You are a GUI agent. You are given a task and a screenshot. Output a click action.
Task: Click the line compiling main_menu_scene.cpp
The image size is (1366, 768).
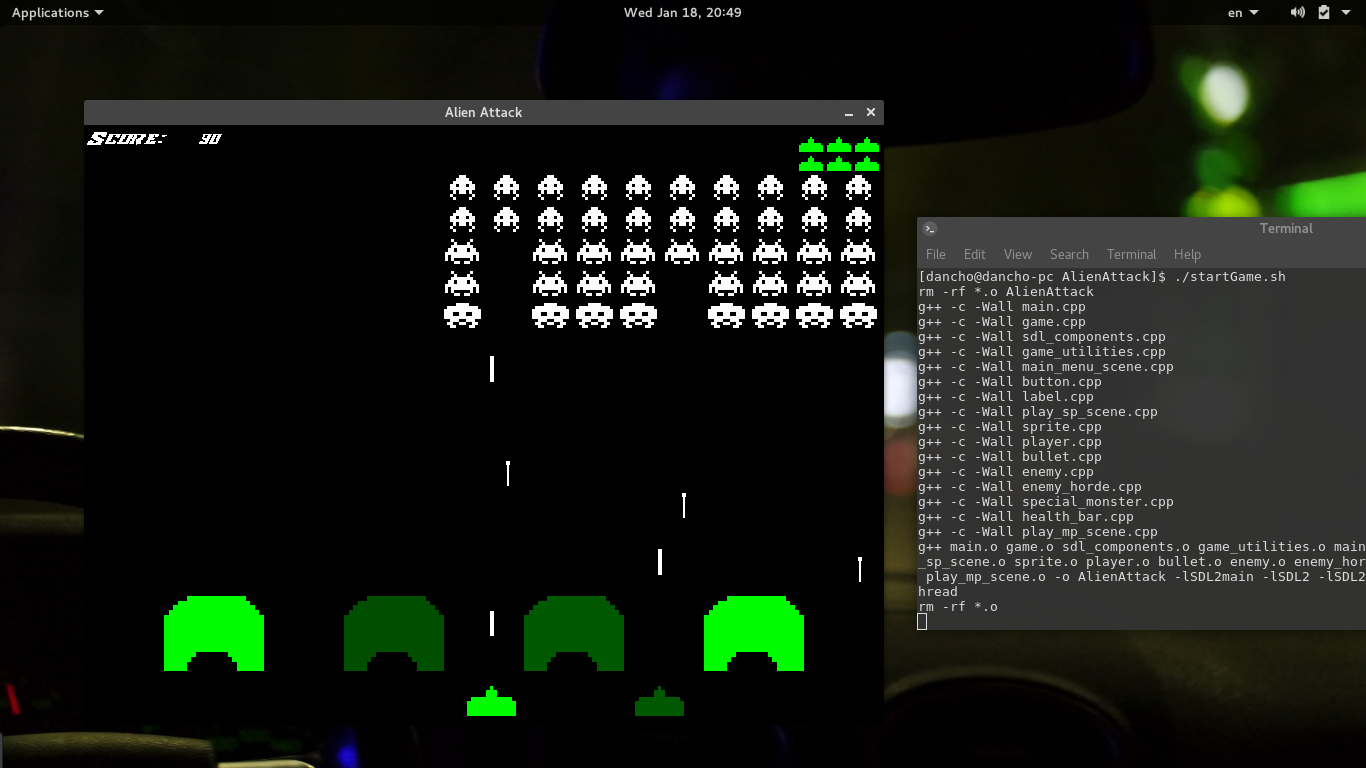pyautogui.click(x=1046, y=367)
